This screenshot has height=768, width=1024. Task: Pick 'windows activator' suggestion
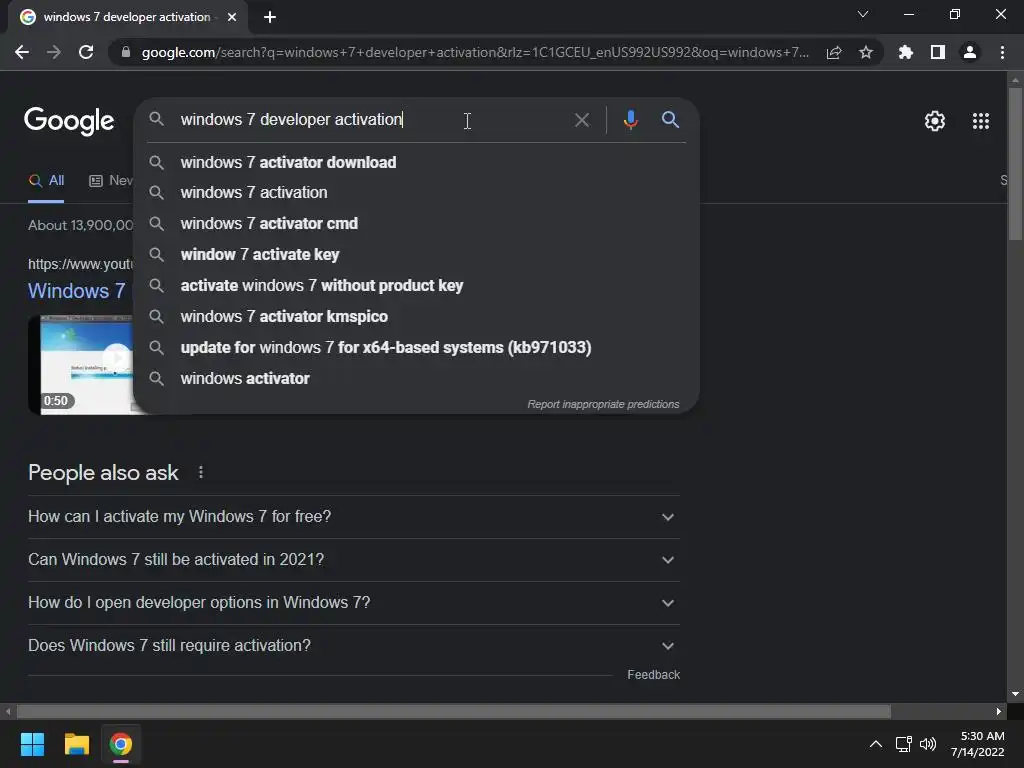coord(416,378)
